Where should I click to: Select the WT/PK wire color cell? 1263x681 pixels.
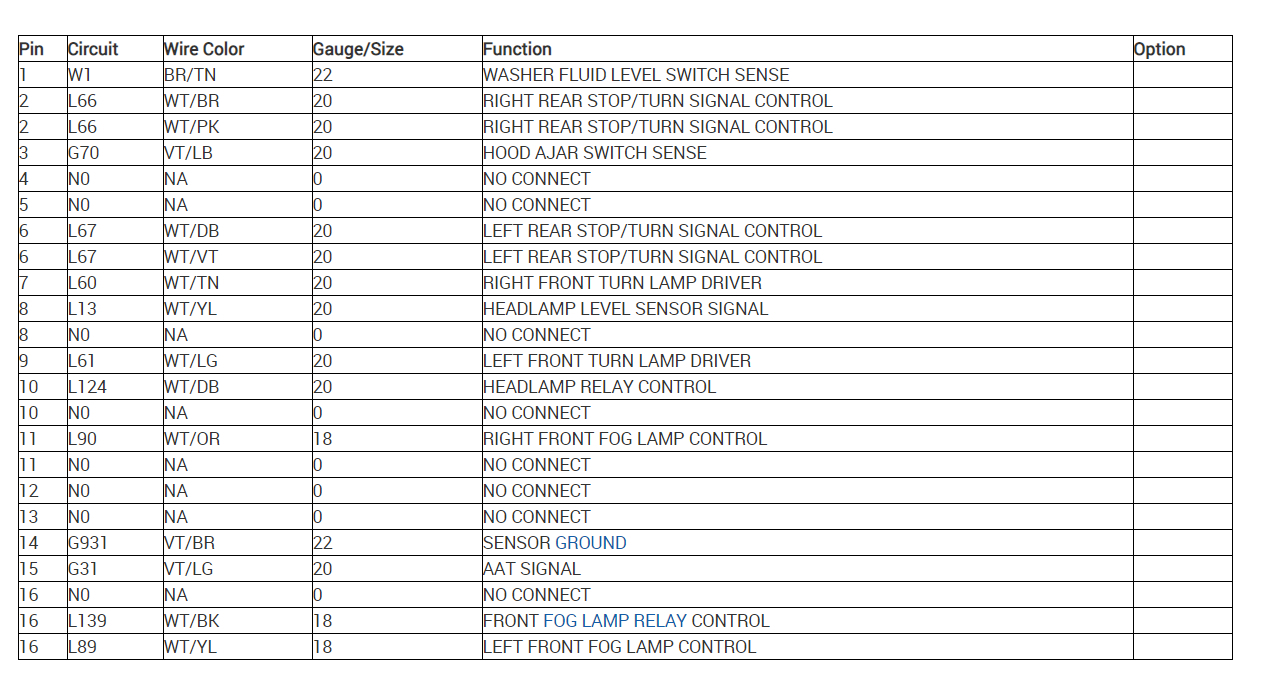tap(191, 127)
